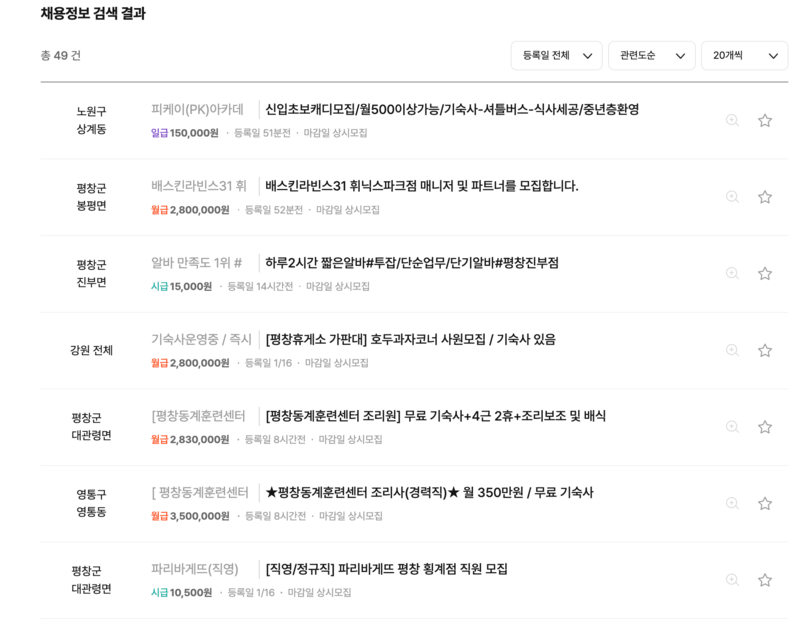Open quick view of 평창동계훈련센터 조리원 listing
Viewport: 800px width, 626px height.
click(x=732, y=427)
